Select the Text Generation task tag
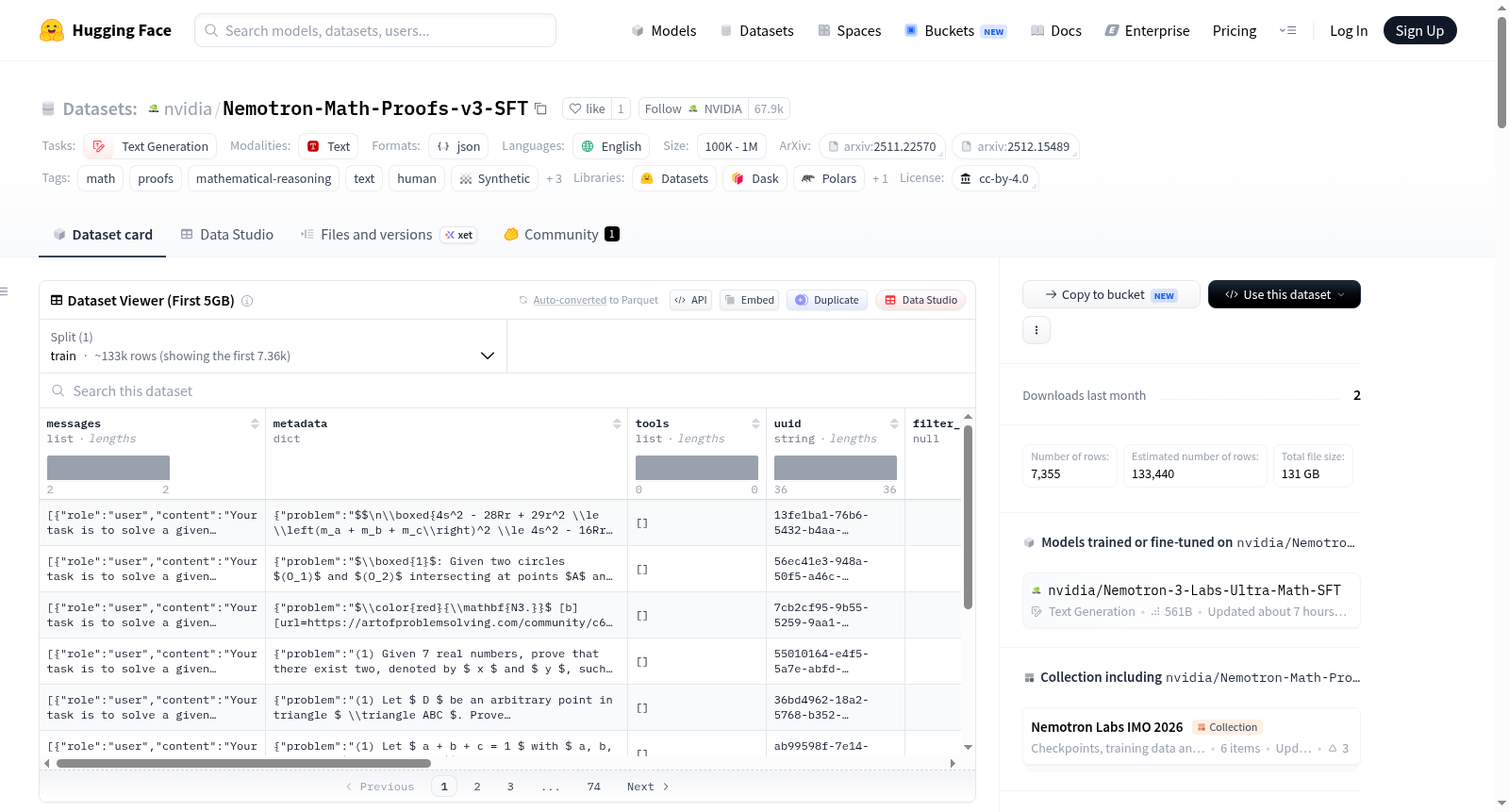Image resolution: width=1509 pixels, height=812 pixels. pos(151,146)
